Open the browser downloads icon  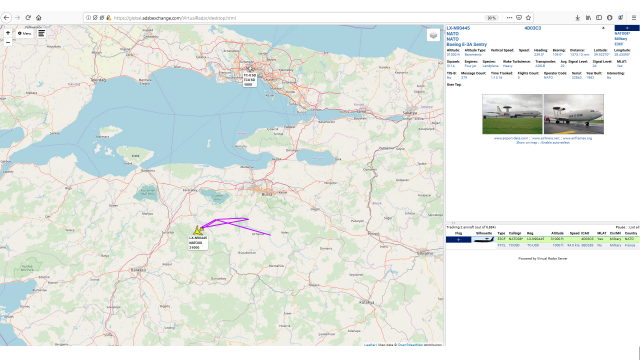click(578, 18)
